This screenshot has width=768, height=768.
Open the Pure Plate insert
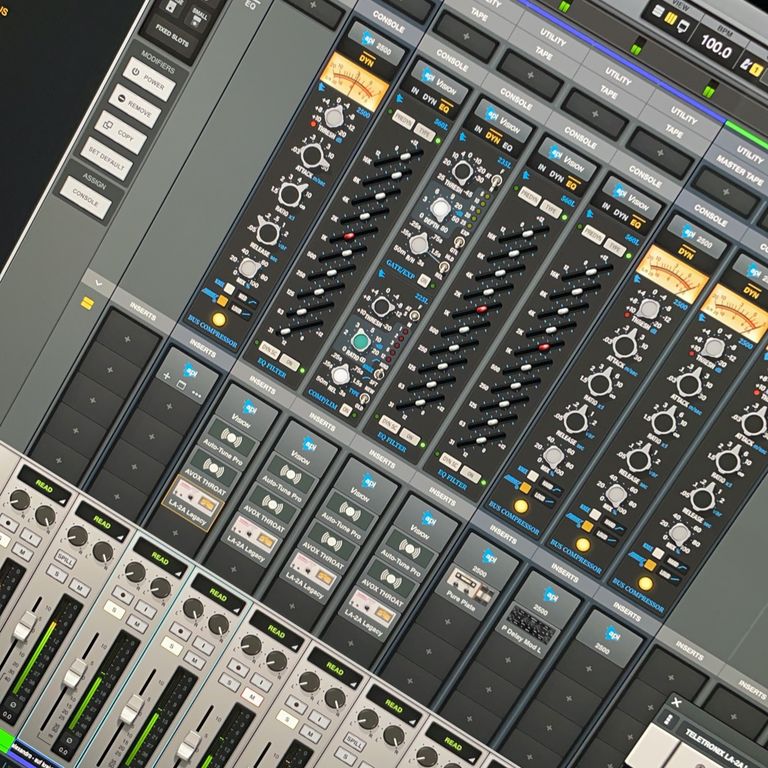[x=467, y=590]
